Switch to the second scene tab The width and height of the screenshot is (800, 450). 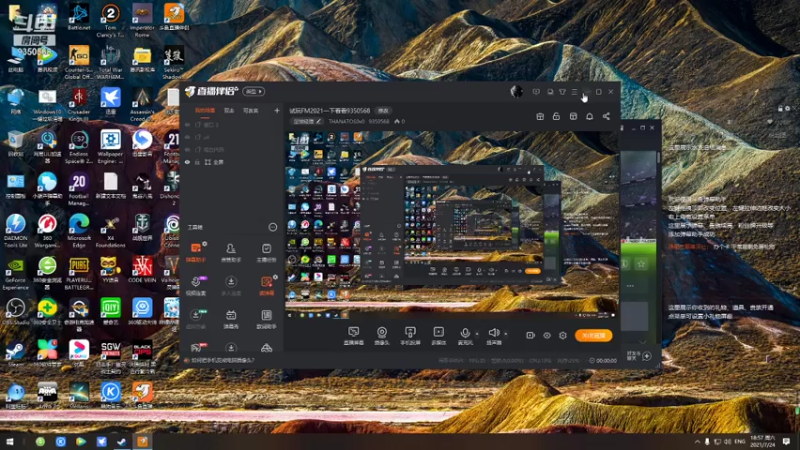pyautogui.click(x=229, y=110)
